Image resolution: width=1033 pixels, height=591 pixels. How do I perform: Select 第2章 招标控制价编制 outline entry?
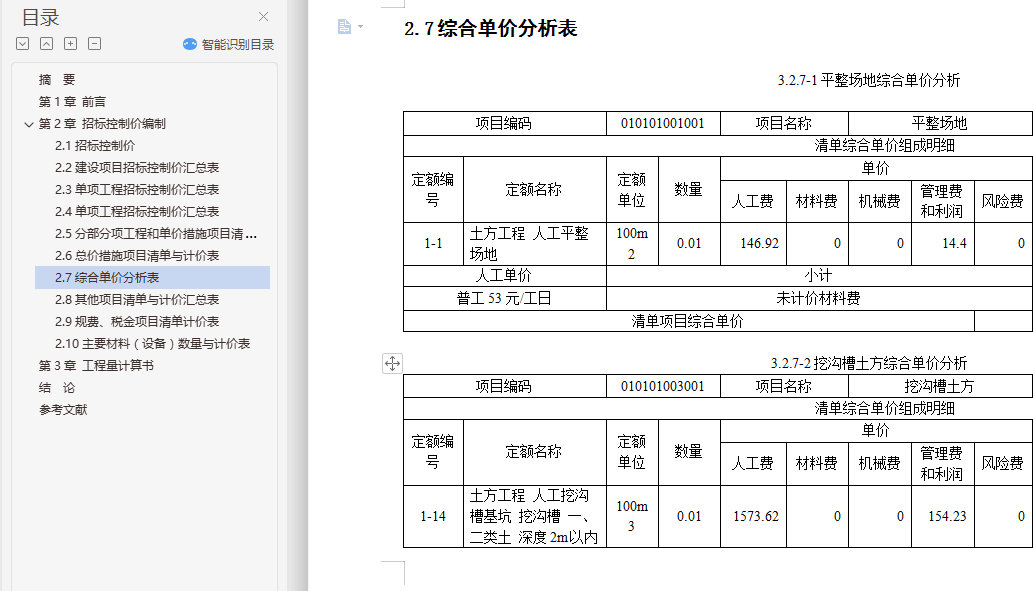[x=102, y=124]
